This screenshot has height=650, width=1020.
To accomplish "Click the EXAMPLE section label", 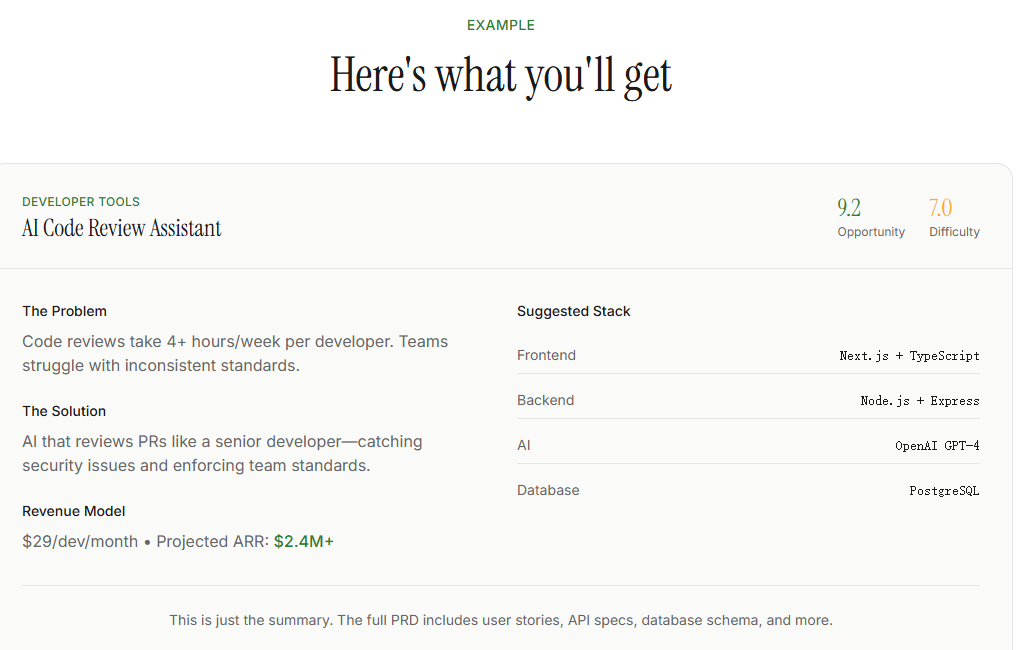I will point(500,25).
